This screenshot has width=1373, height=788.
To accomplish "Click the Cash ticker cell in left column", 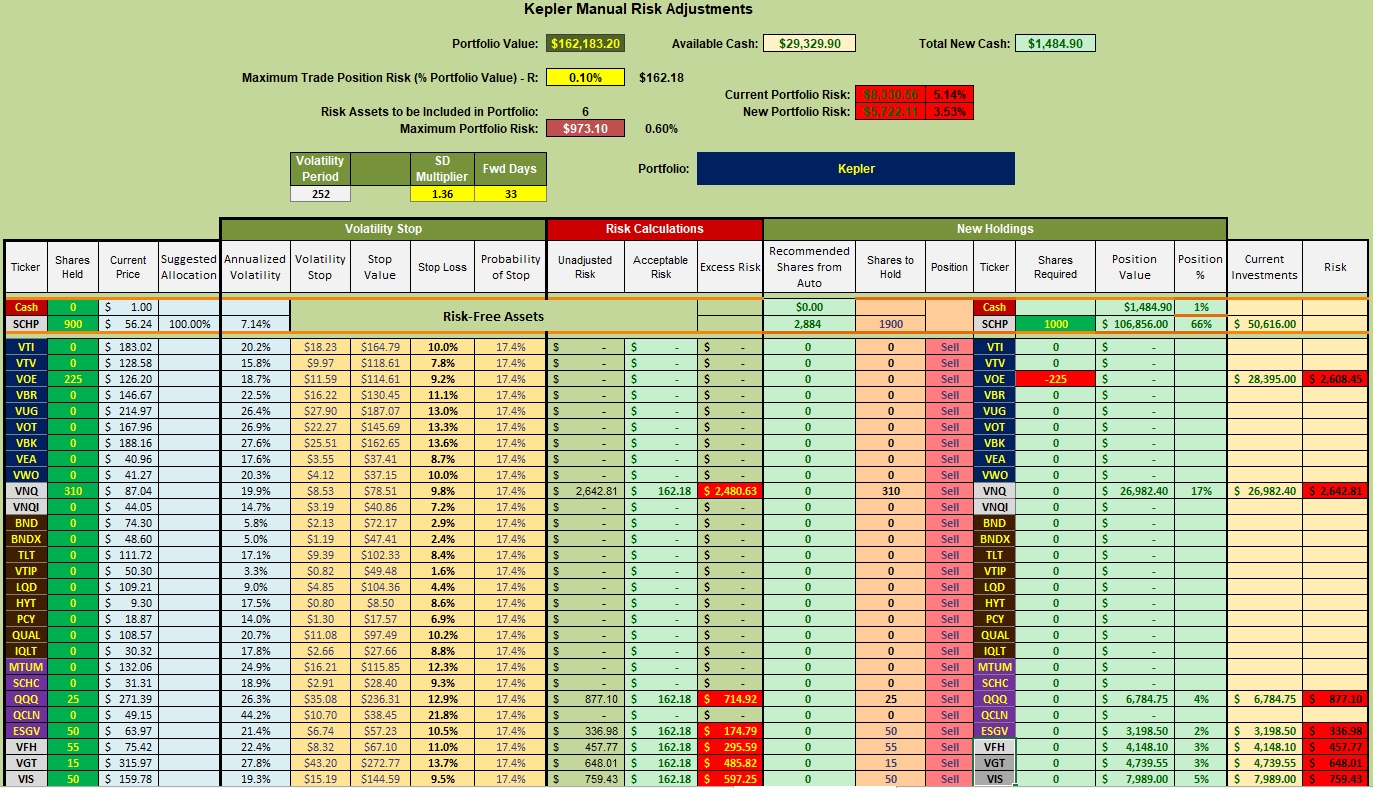I will pos(26,307).
